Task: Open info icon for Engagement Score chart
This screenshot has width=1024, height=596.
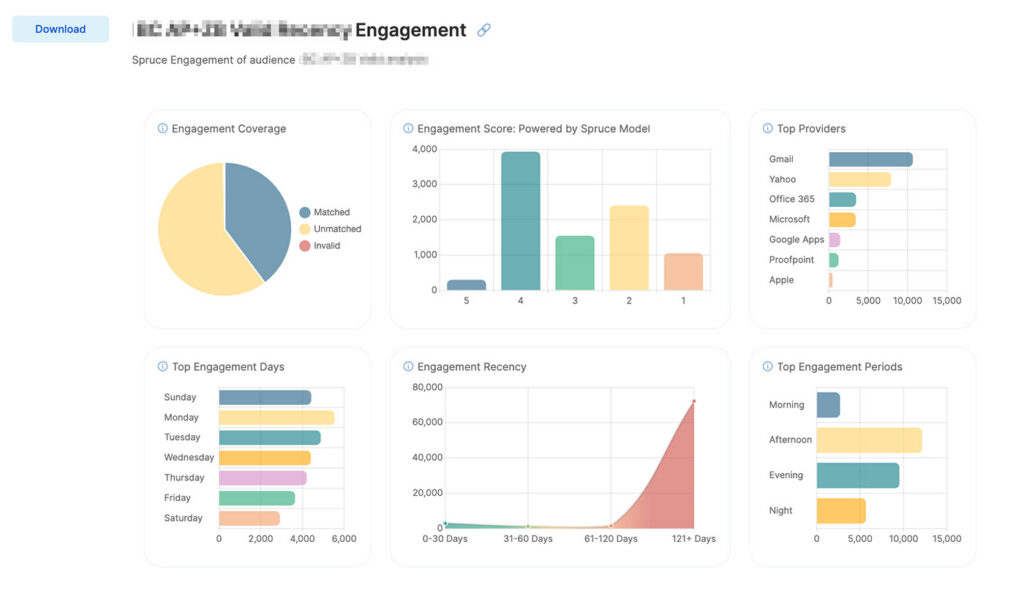Action: tap(408, 129)
